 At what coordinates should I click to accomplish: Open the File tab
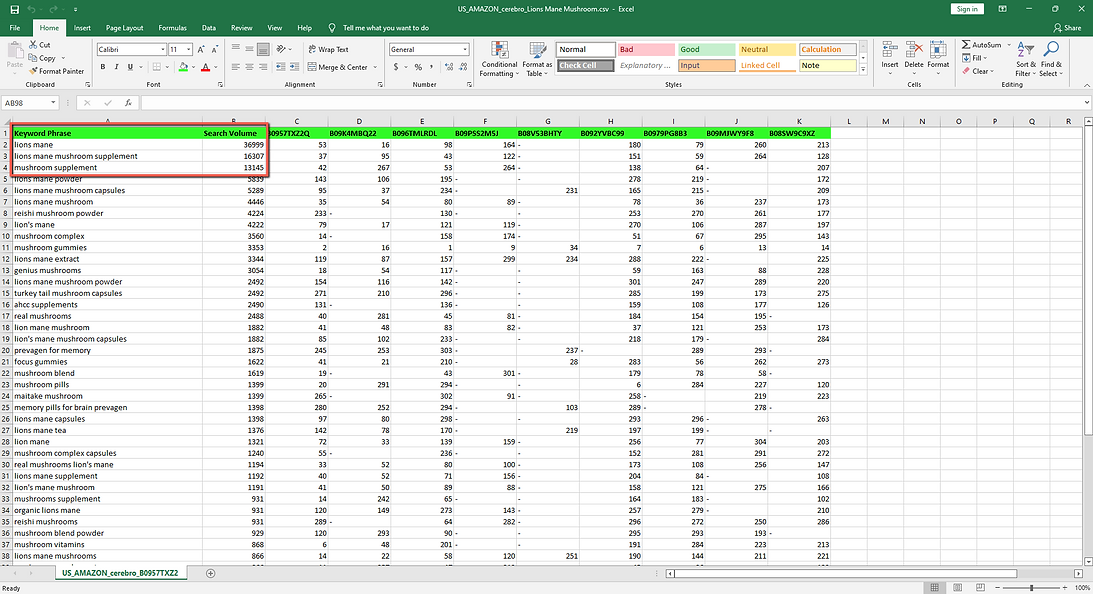coord(15,28)
